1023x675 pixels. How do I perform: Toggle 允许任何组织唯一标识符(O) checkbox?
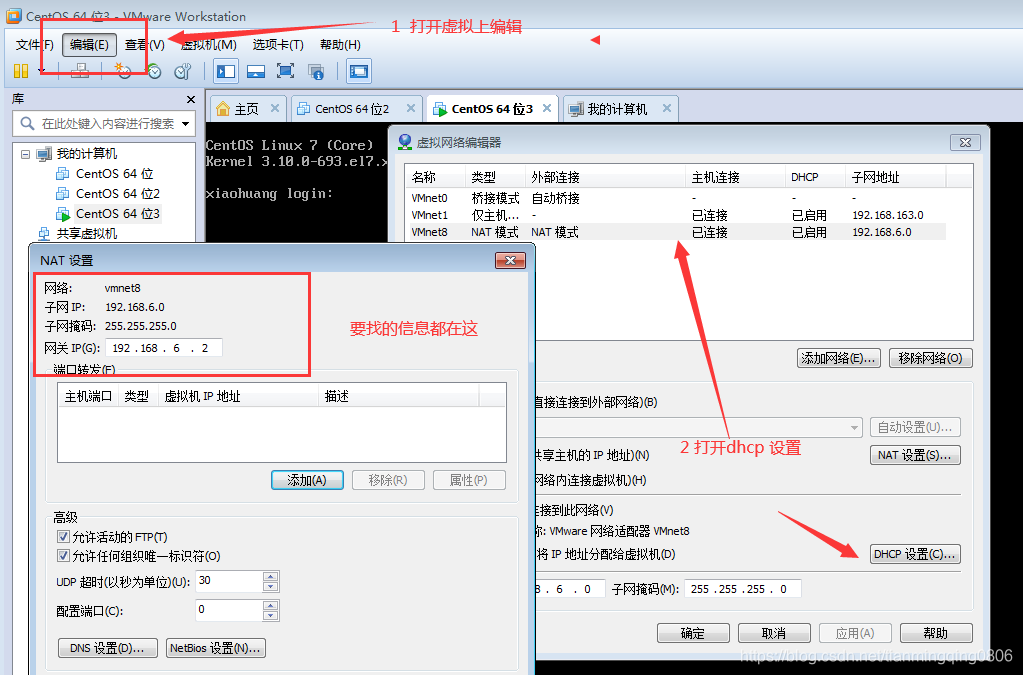pyautogui.click(x=63, y=556)
